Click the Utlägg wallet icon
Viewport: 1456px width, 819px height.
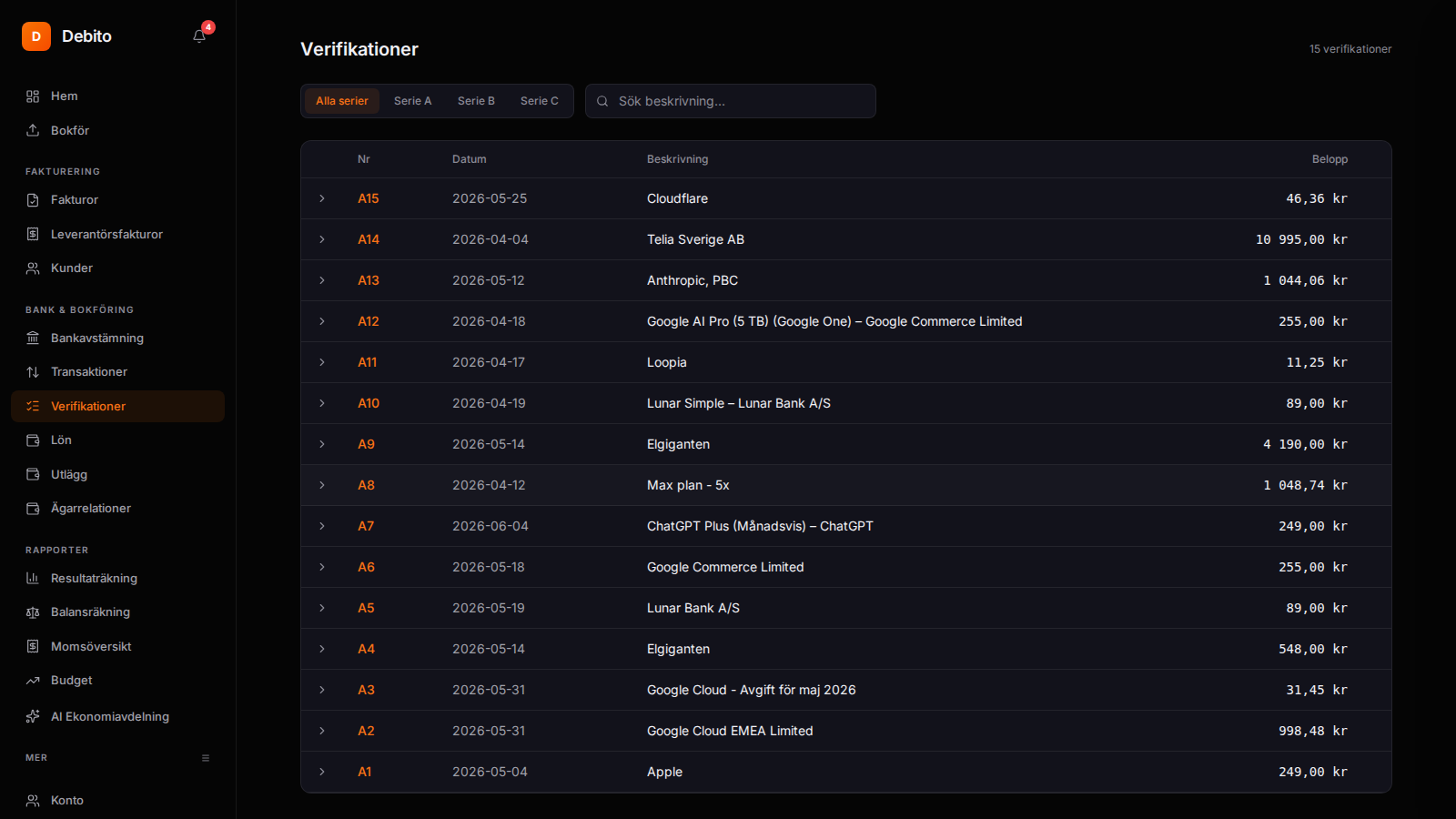pyautogui.click(x=33, y=475)
